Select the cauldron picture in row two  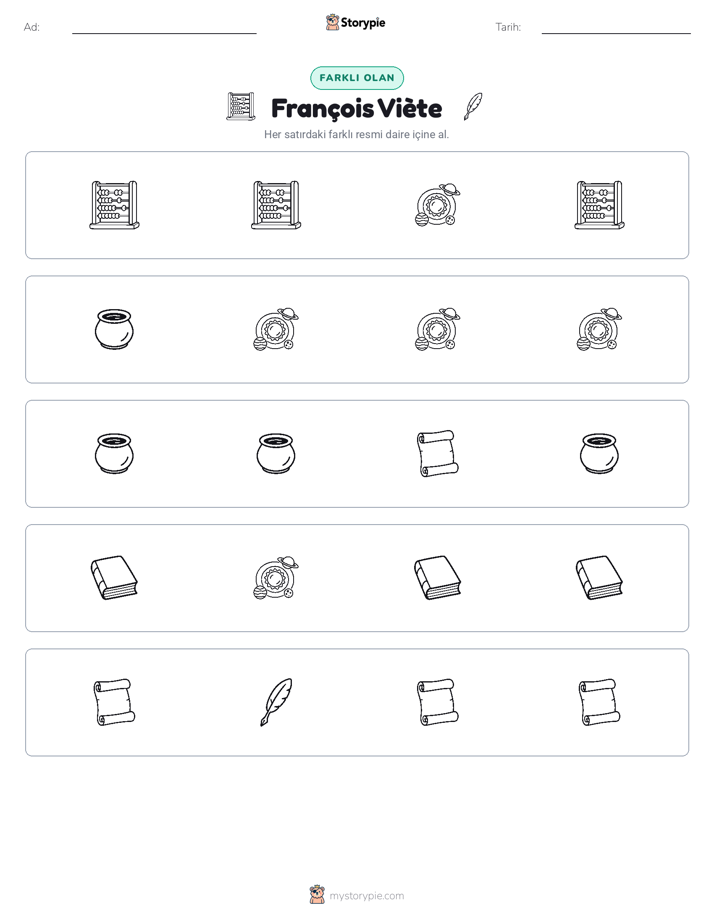[x=114, y=329]
